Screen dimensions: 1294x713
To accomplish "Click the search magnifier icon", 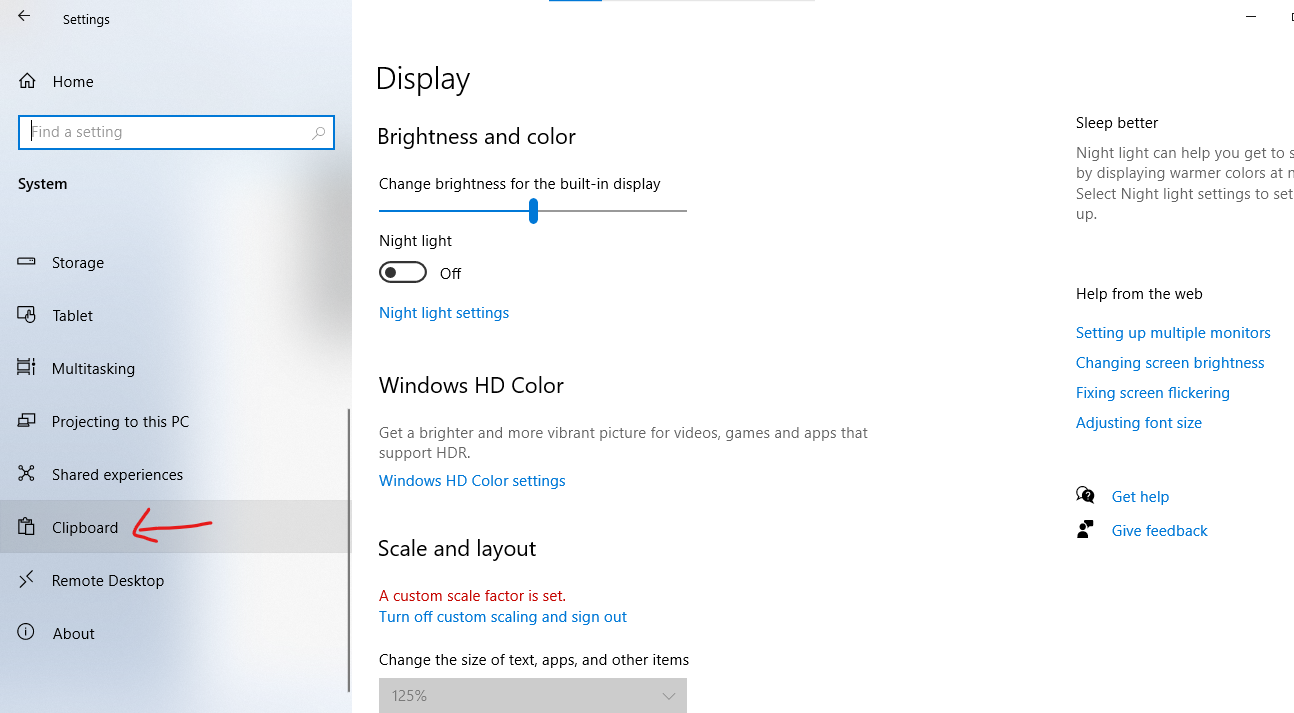I will click(318, 132).
